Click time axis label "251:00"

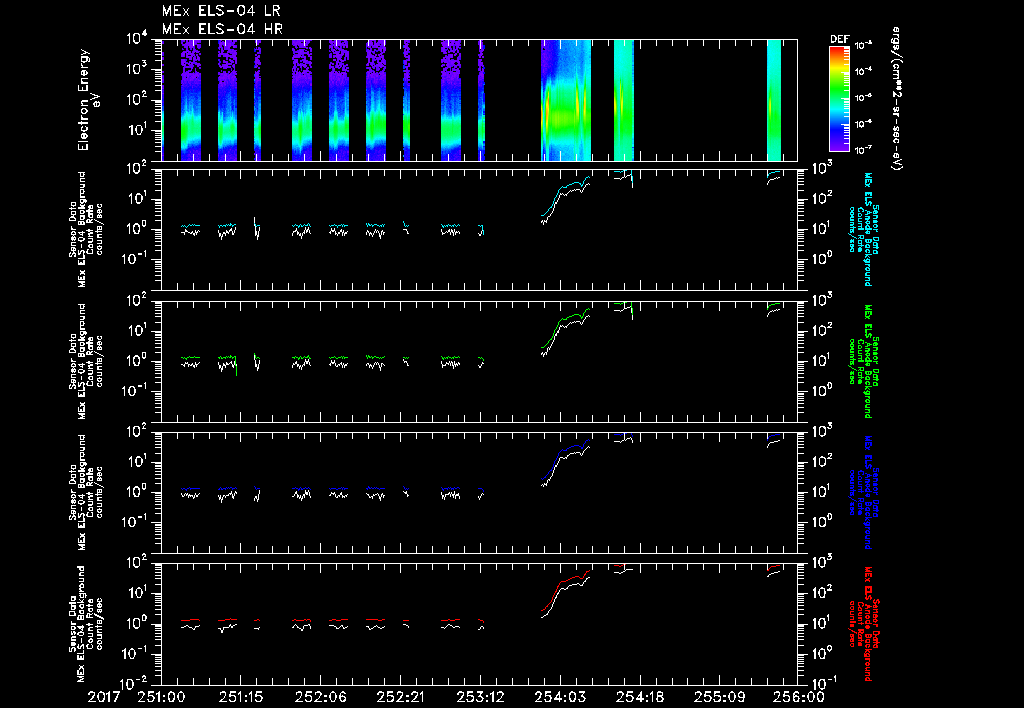(161, 698)
